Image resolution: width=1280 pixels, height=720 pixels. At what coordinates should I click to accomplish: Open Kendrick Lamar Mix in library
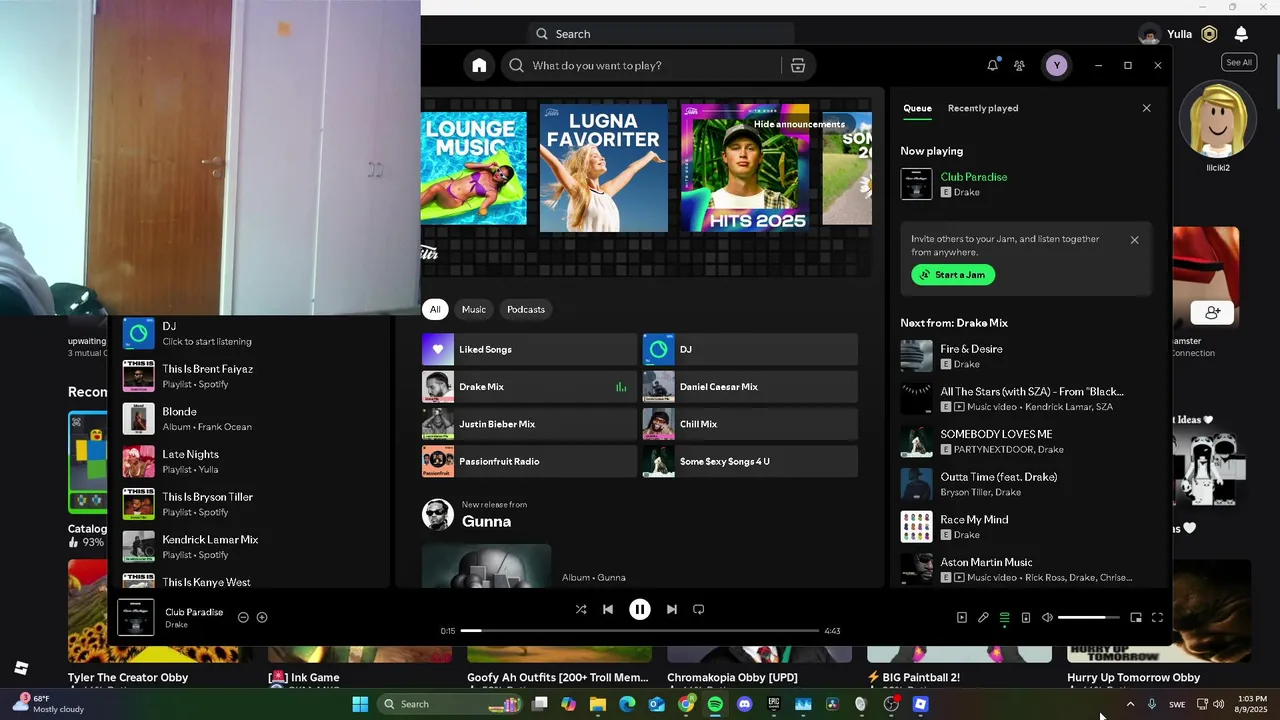(x=250, y=547)
